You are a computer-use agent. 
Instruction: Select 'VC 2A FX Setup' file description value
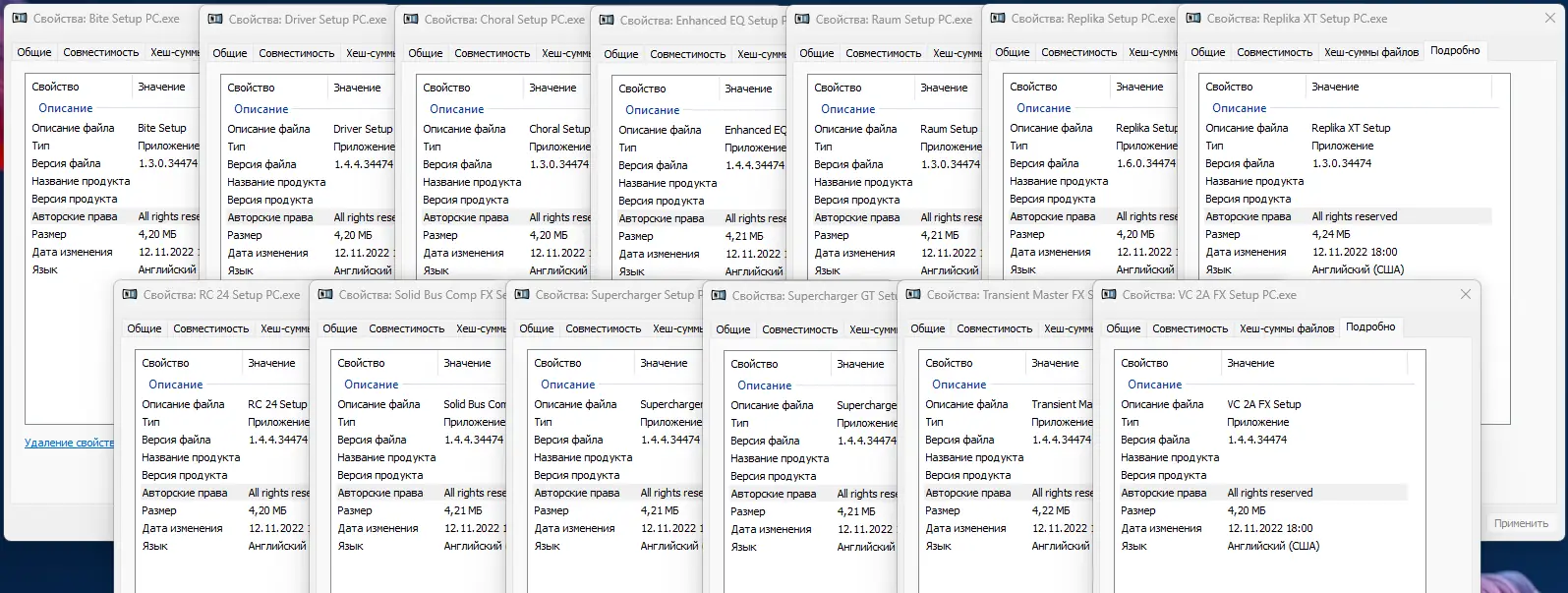pyautogui.click(x=1263, y=404)
